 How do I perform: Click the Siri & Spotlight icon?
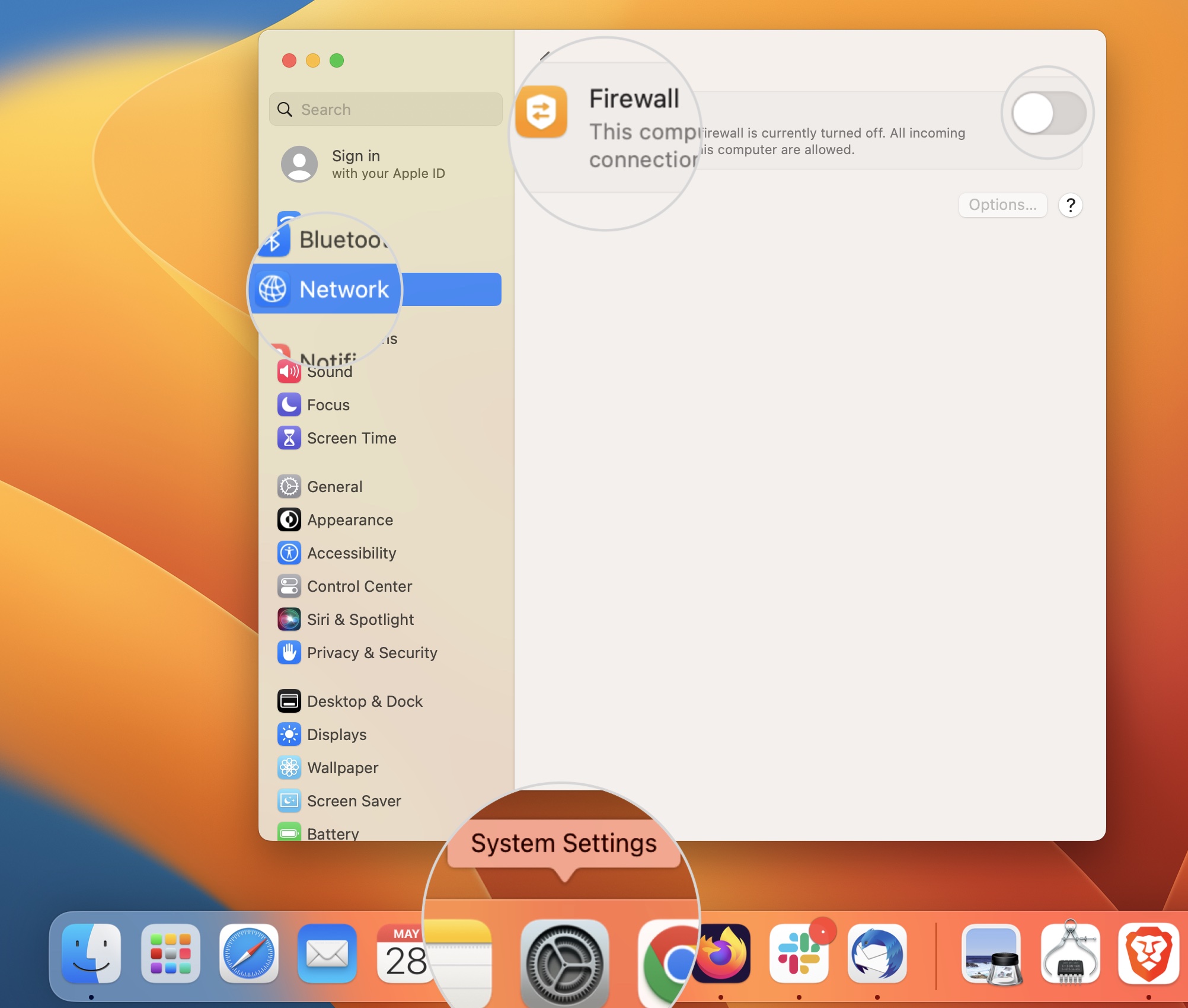click(x=288, y=619)
